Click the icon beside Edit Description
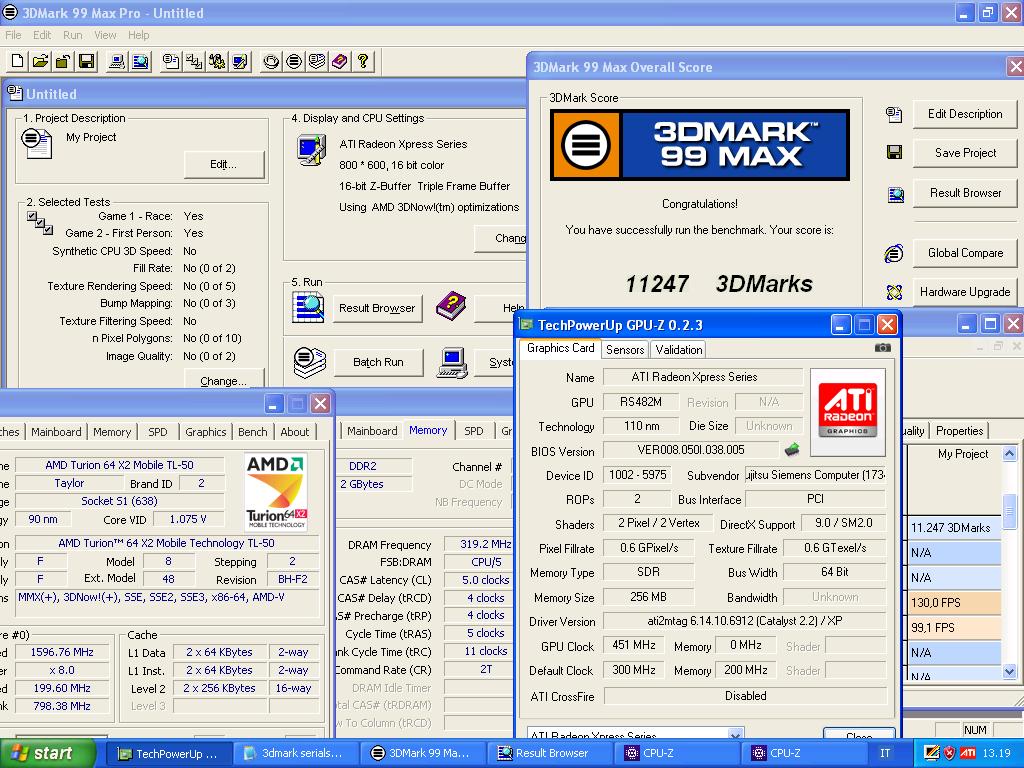Viewport: 1024px width, 768px height. pos(893,115)
